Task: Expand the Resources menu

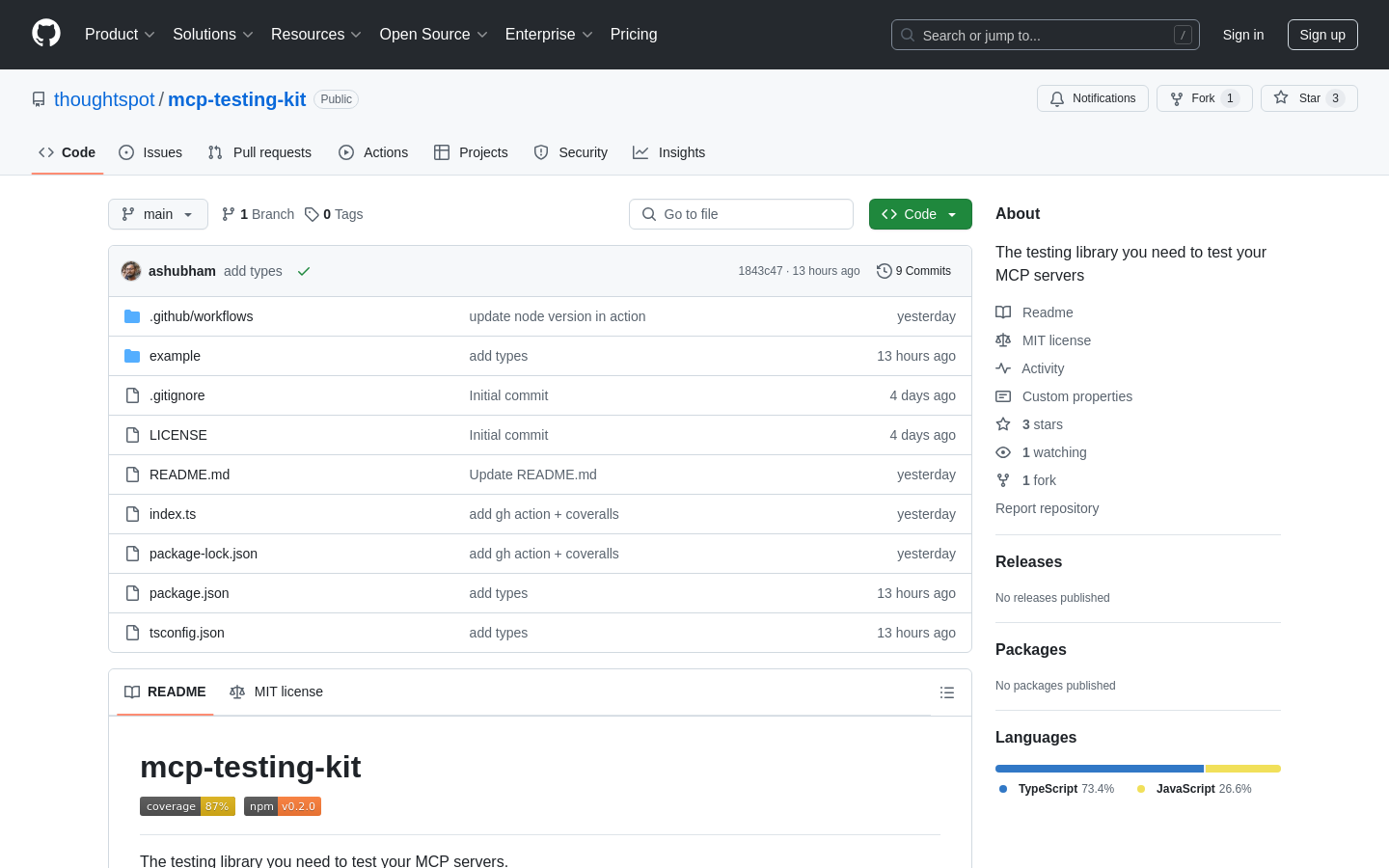Action: (x=316, y=35)
